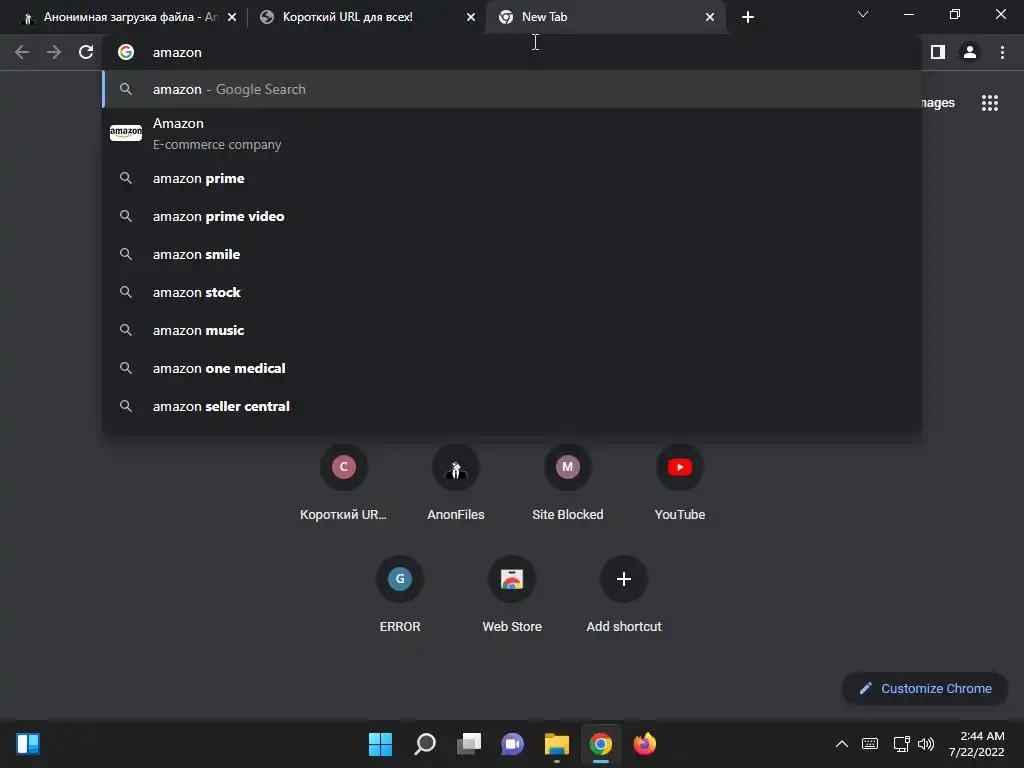Open the YouTube shortcut tile

pos(680,482)
